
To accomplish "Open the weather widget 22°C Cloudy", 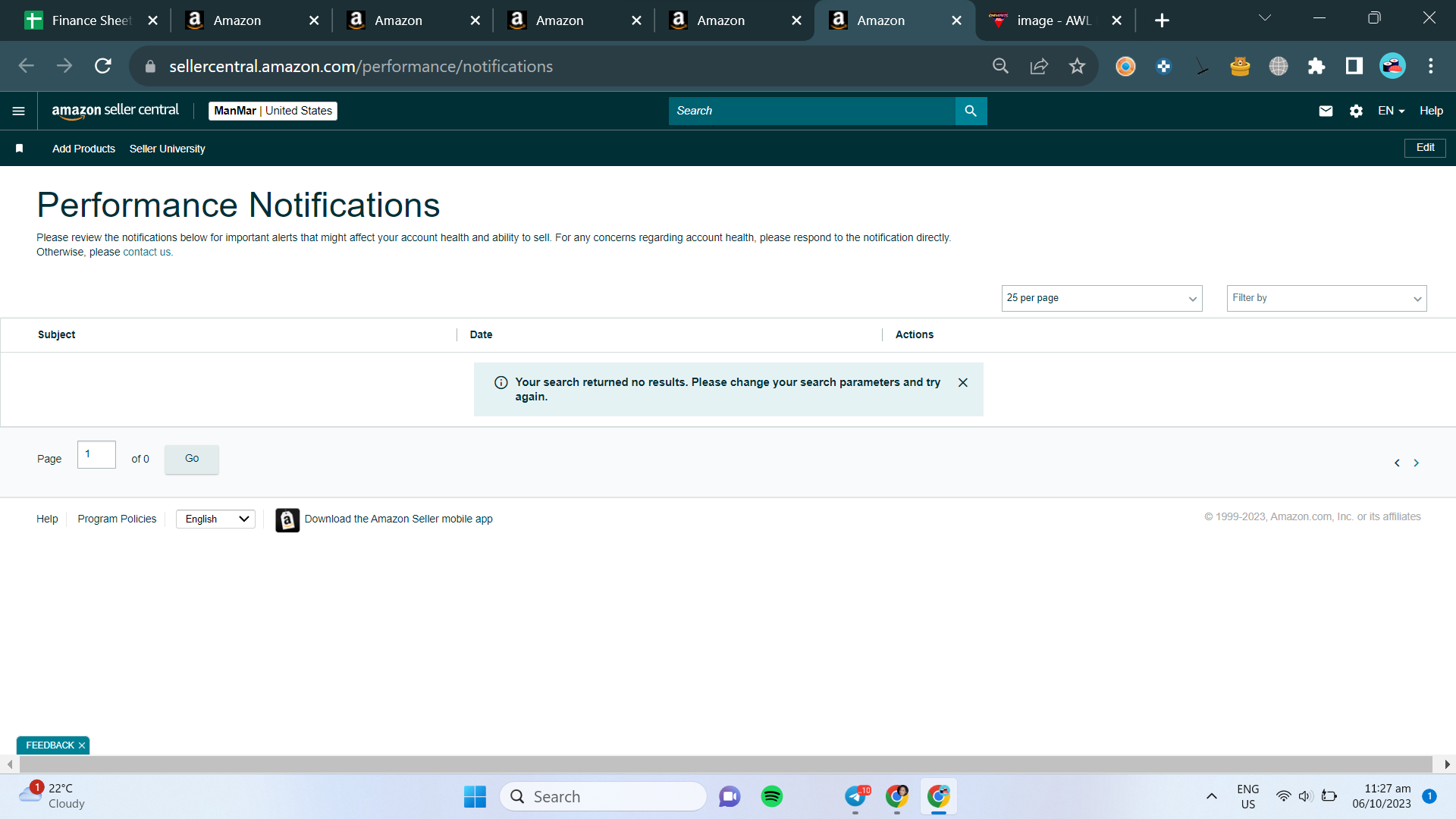I will tap(53, 796).
